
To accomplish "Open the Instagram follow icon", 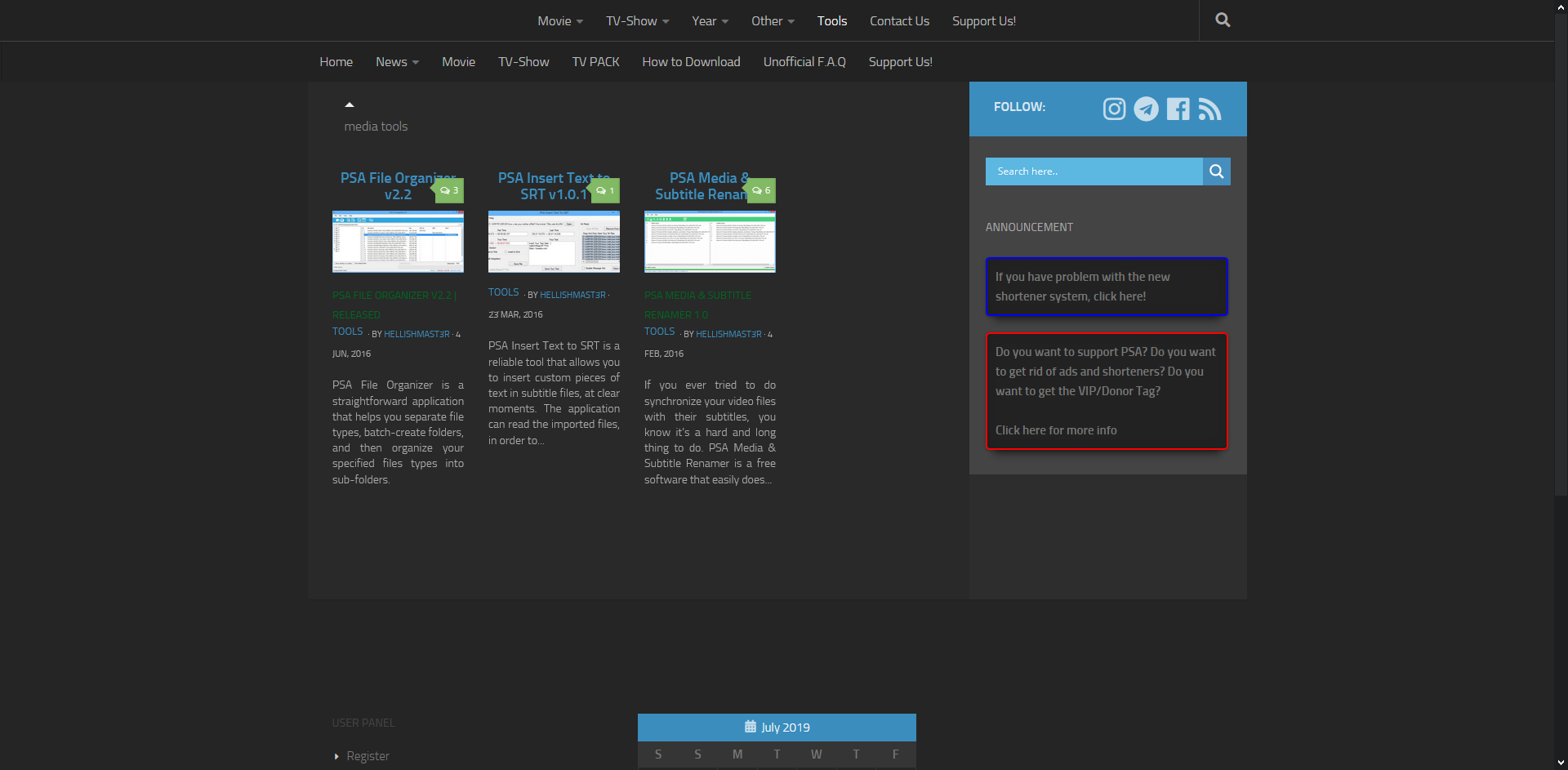I will click(x=1113, y=109).
